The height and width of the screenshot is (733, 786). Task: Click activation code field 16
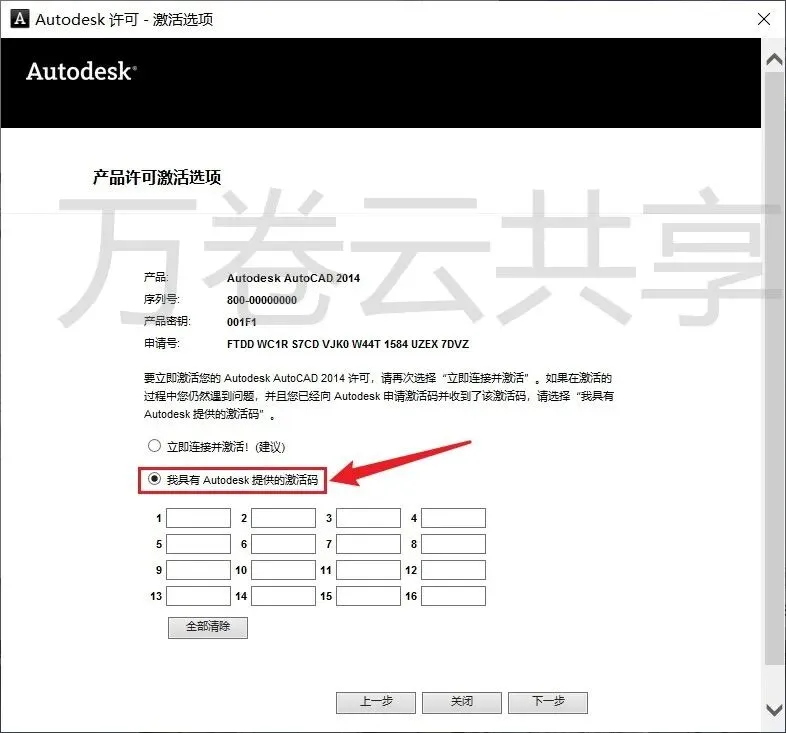point(453,596)
